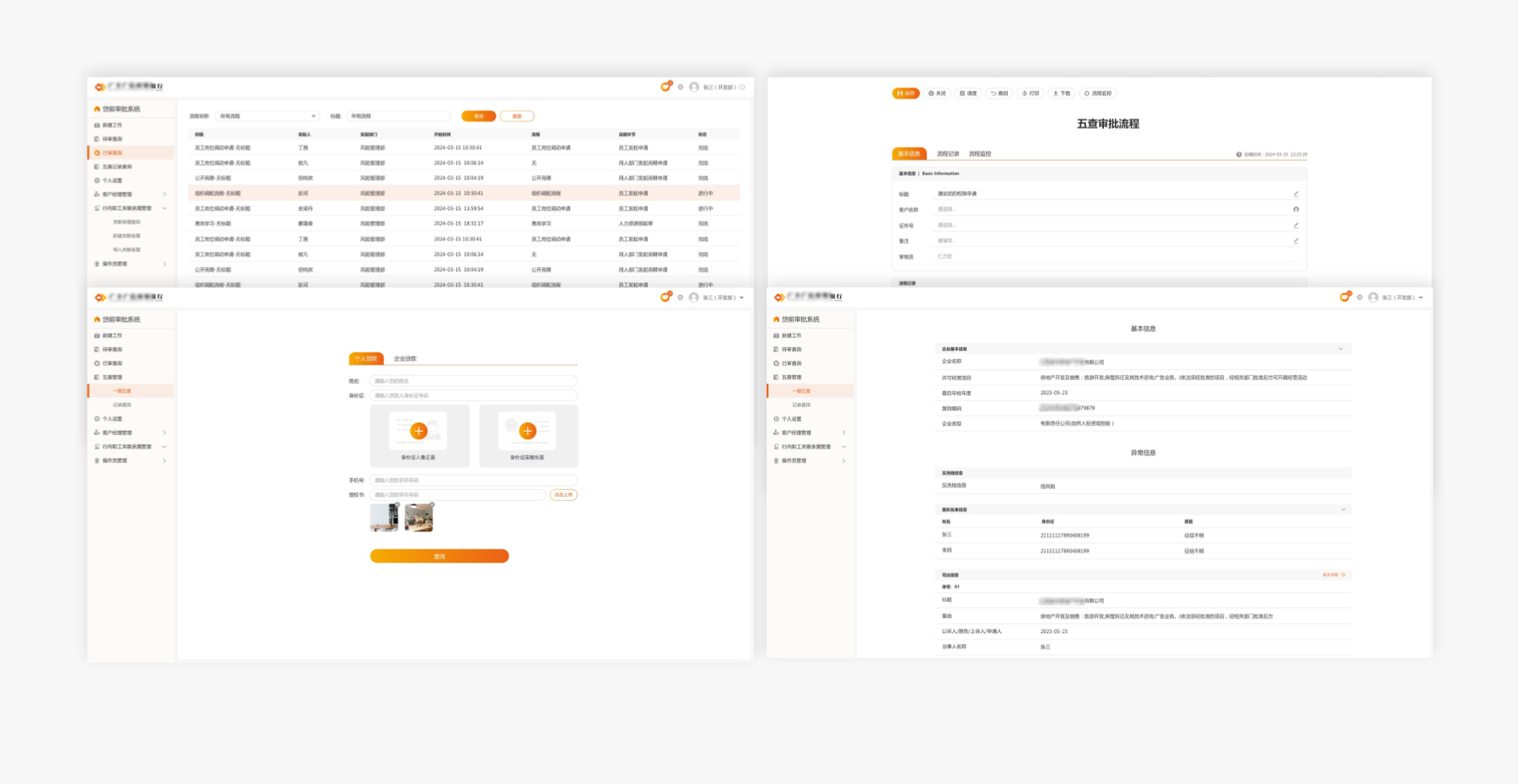This screenshot has height=784, width=1518.
Task: Collapse the 企业基本信息 section chevron
Action: 1340,349
